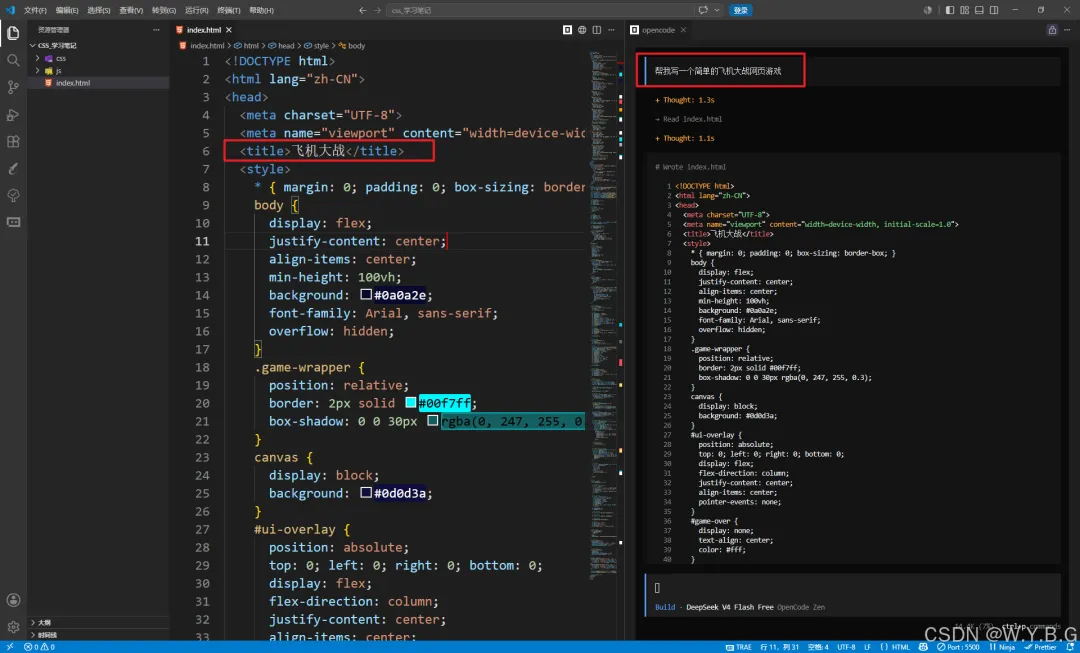Click the body breadcrumb segment
Screen dimensions: 1080x653
(x=351, y=45)
